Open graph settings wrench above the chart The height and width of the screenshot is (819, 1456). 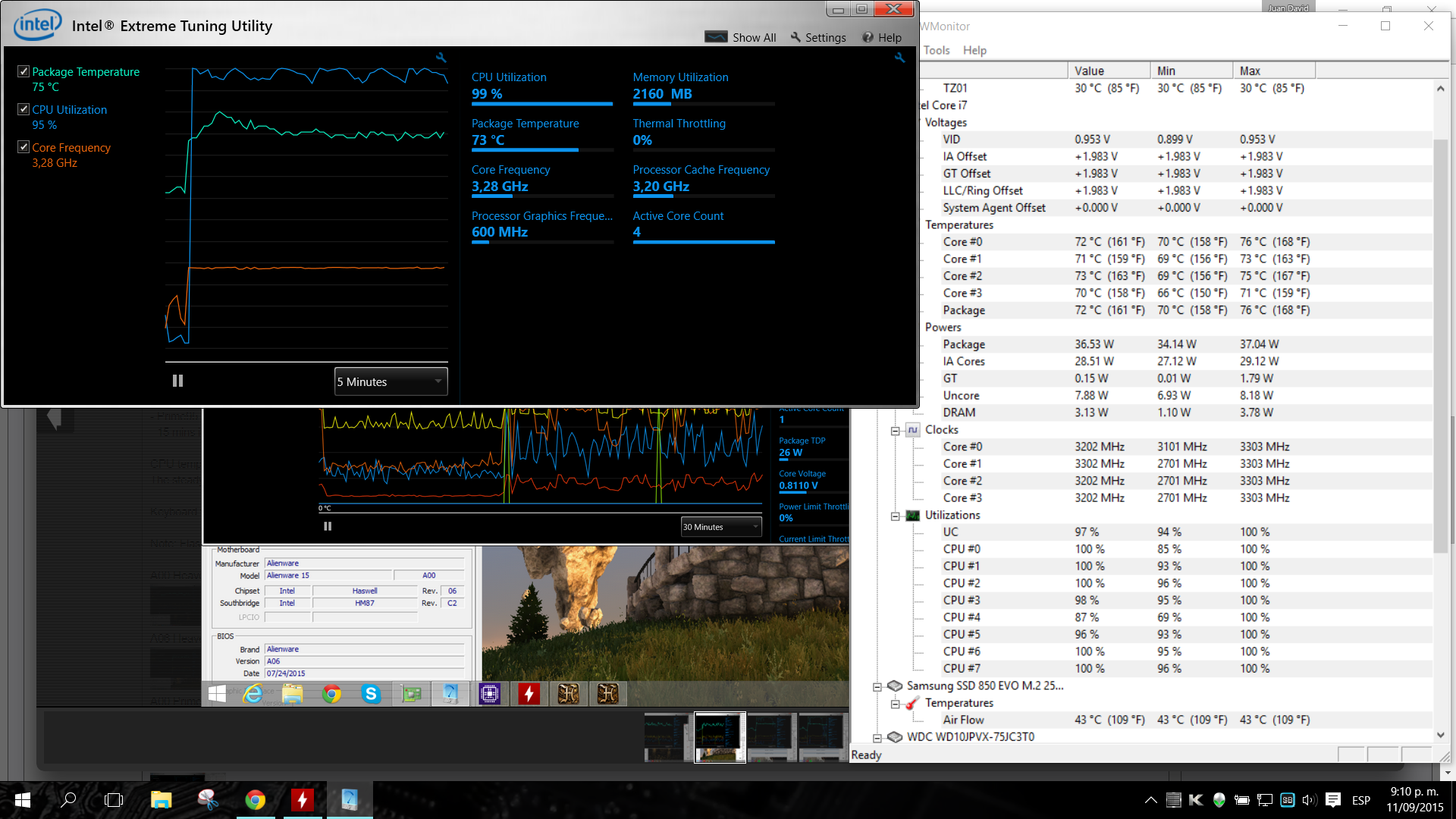pyautogui.click(x=441, y=58)
